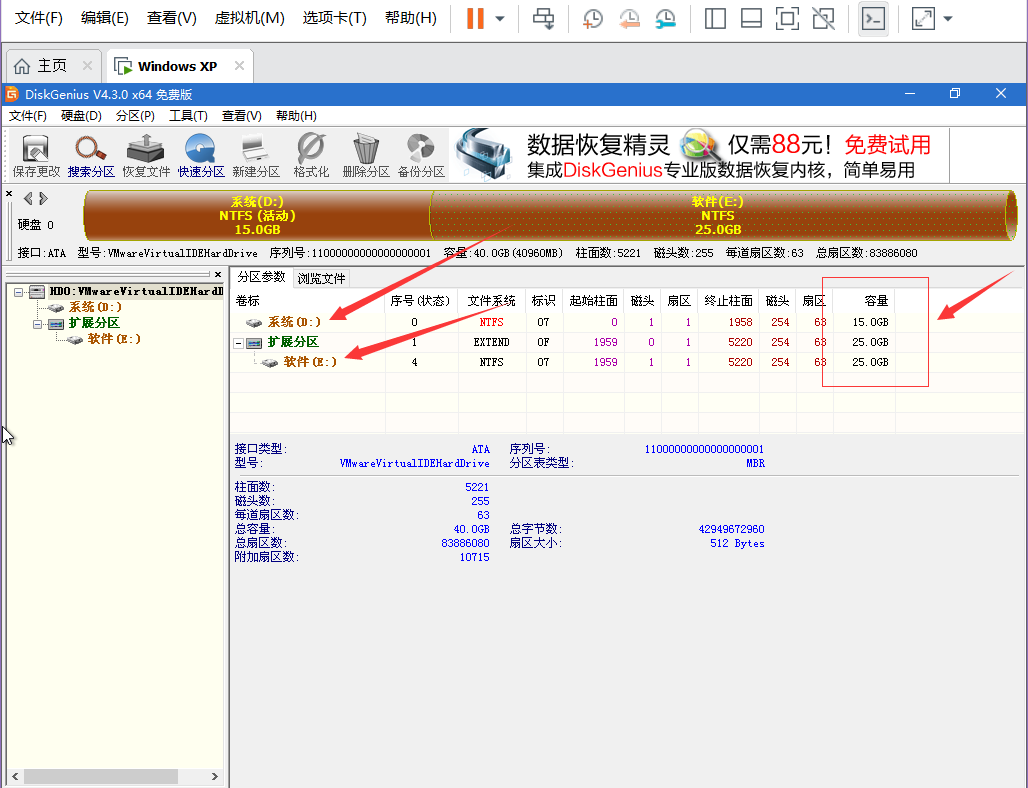This screenshot has height=788, width=1028.
Task: Click VMware stretch guest icon
Action: coord(923,18)
